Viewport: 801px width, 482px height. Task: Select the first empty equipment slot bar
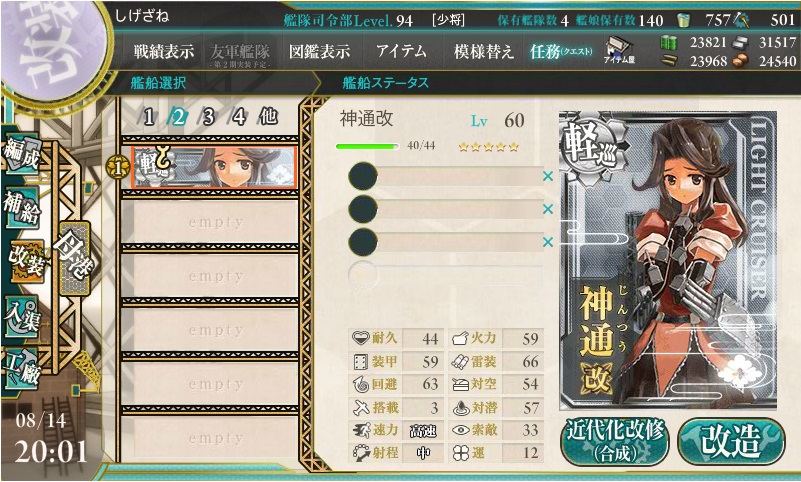coord(445,176)
